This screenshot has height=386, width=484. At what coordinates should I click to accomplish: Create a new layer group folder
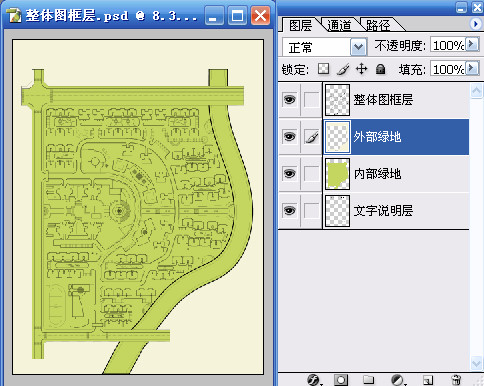click(368, 380)
